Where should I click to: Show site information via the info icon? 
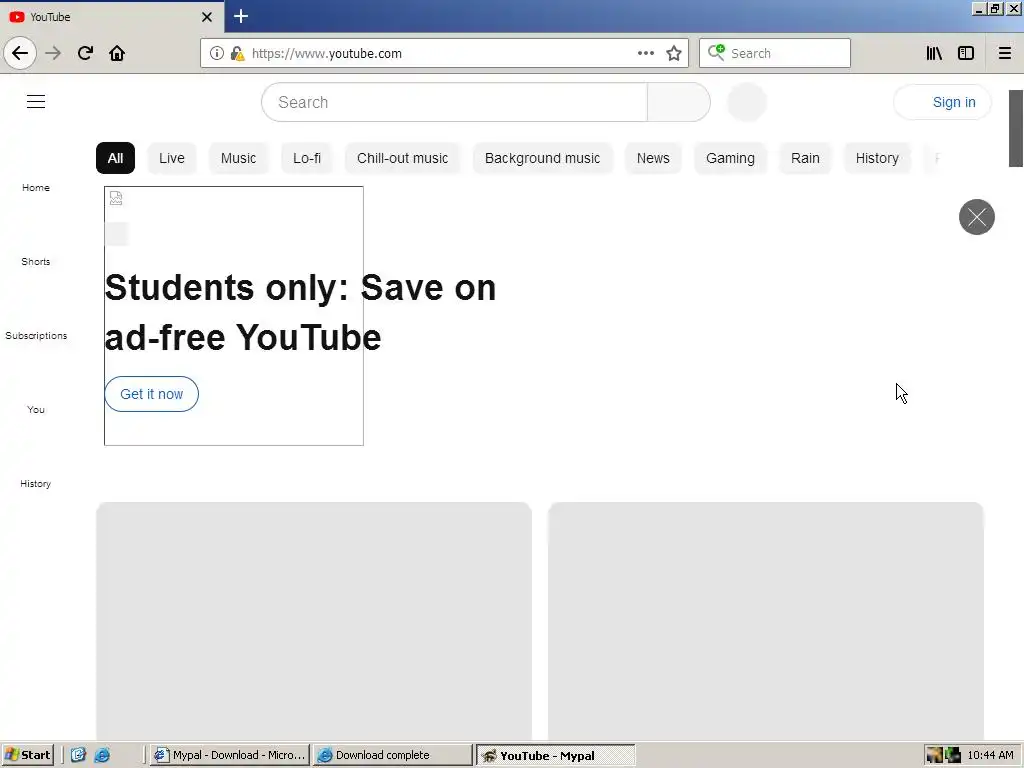[217, 53]
